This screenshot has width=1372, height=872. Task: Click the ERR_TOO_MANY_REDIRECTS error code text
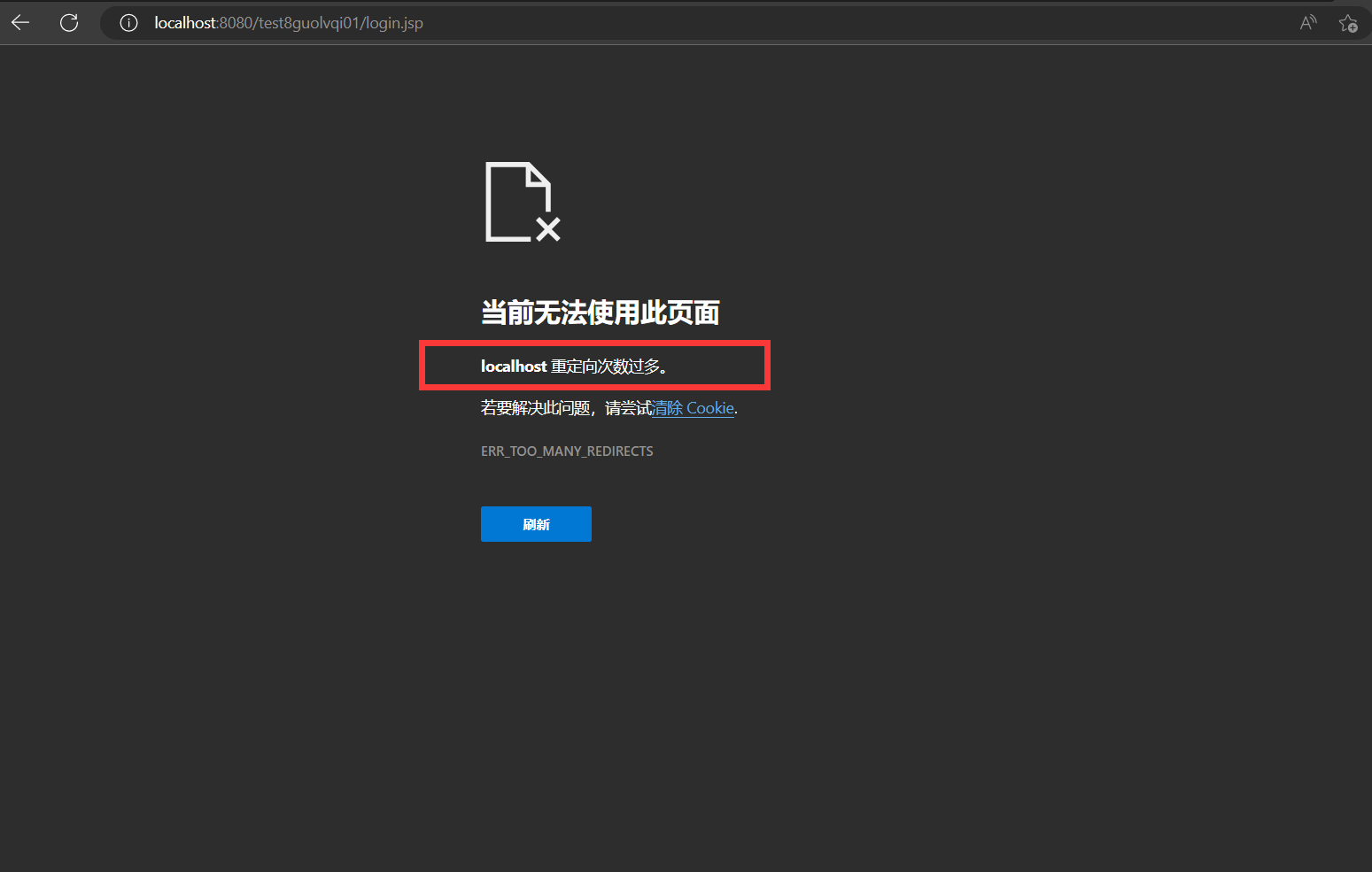(567, 451)
